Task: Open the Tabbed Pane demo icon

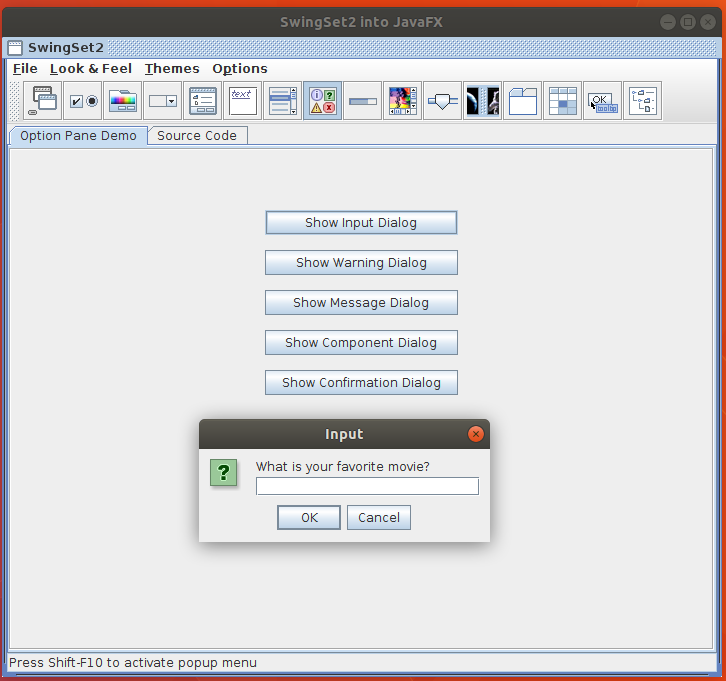Action: click(523, 101)
